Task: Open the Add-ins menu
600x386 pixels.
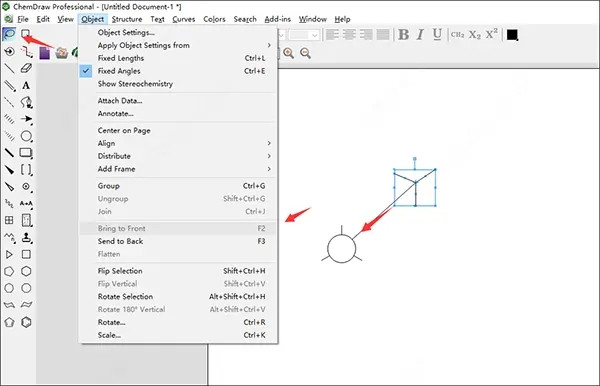Action: [x=277, y=19]
